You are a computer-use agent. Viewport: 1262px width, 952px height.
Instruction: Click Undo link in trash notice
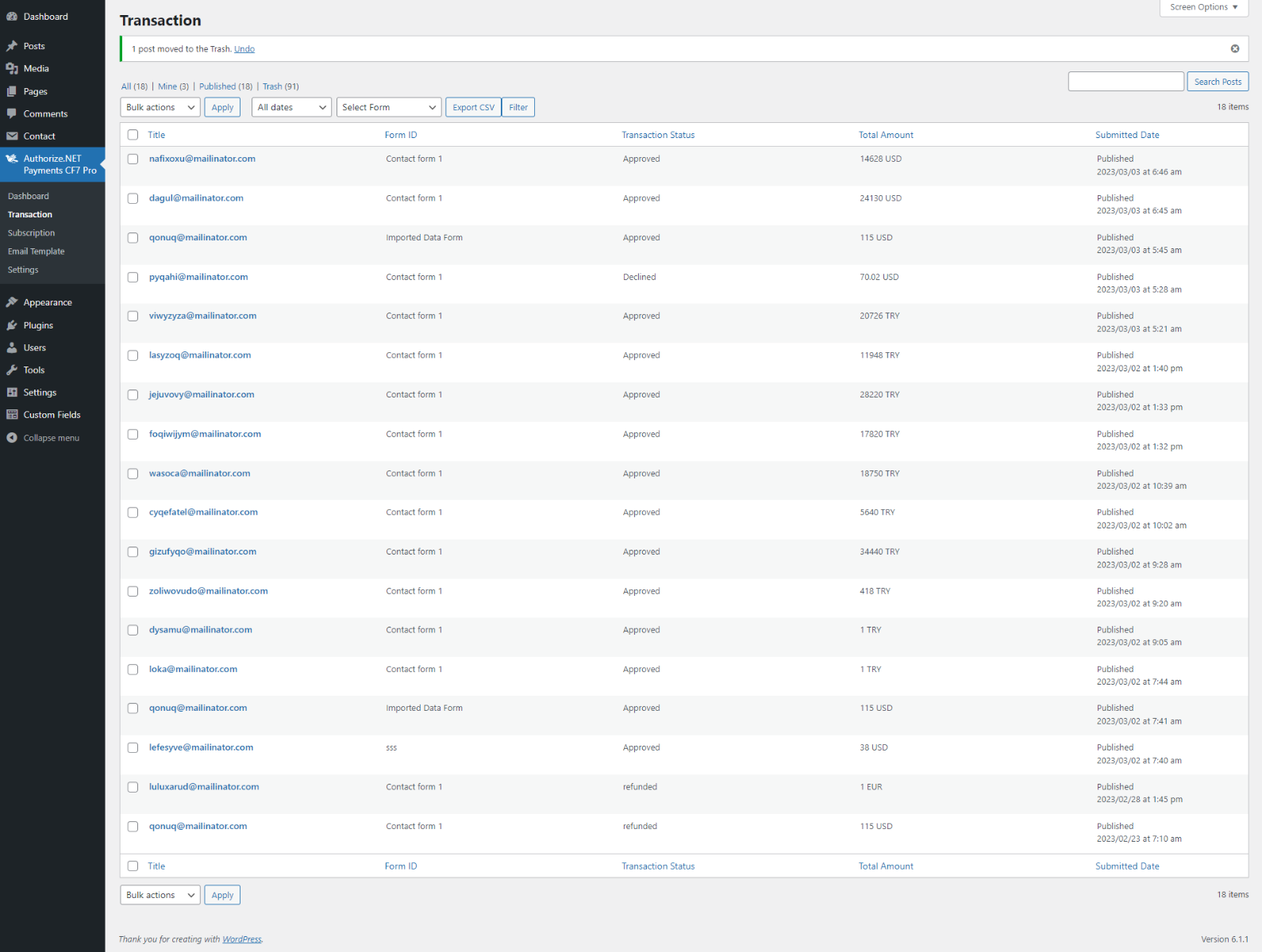coord(244,49)
